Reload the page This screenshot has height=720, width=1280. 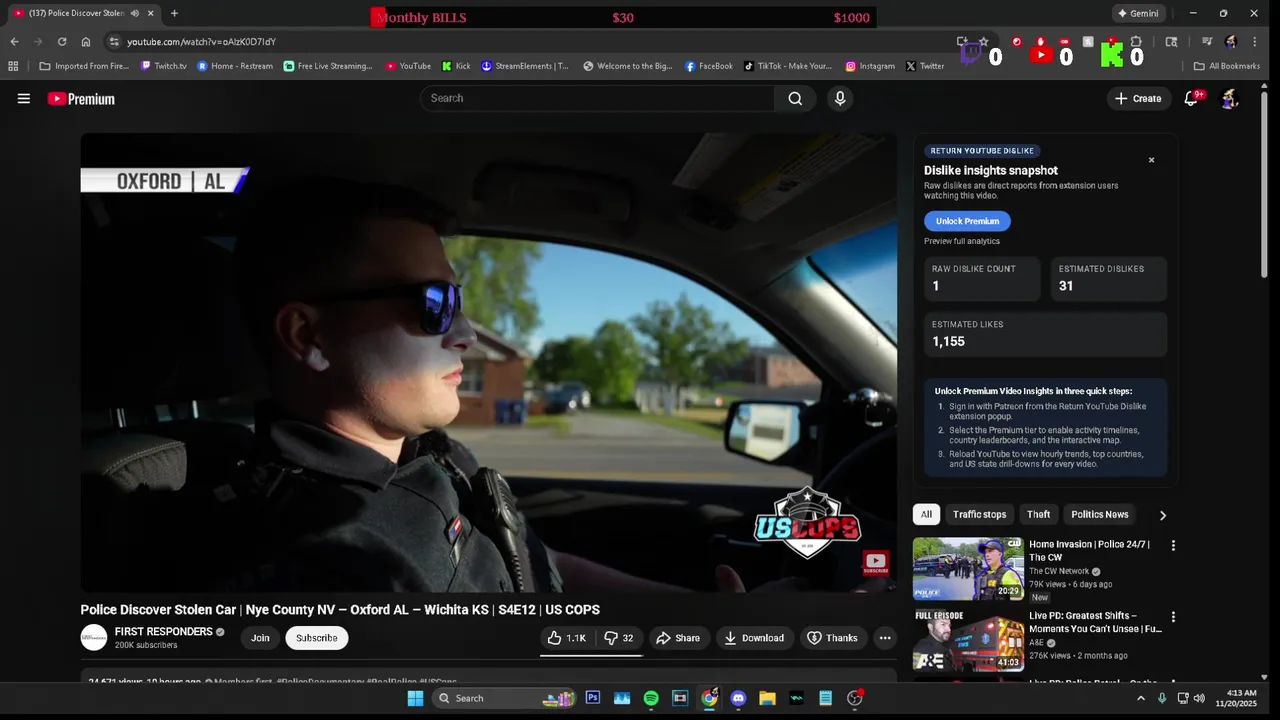point(62,42)
